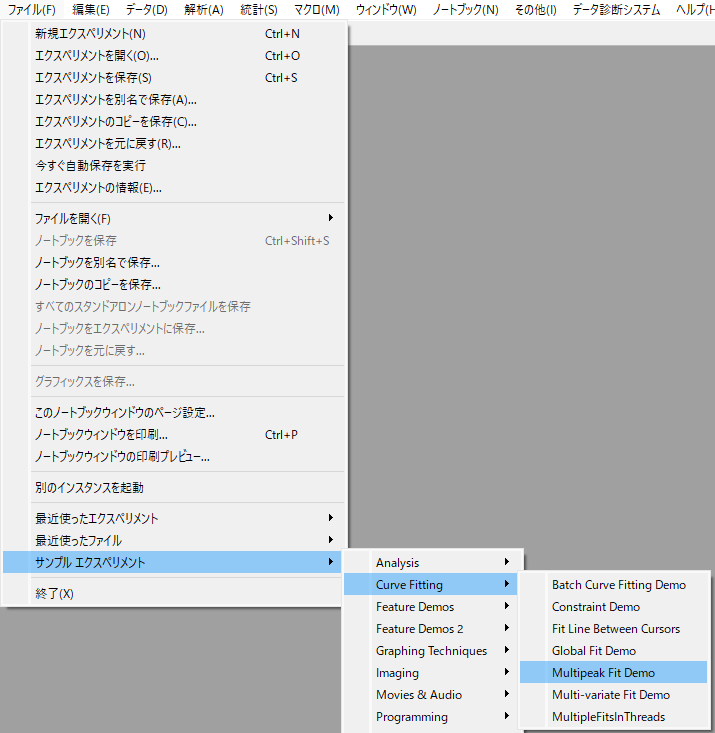The height and width of the screenshot is (733, 715).
Task: Expand the ファイルを開く(F) submenu
Action: pos(174,218)
